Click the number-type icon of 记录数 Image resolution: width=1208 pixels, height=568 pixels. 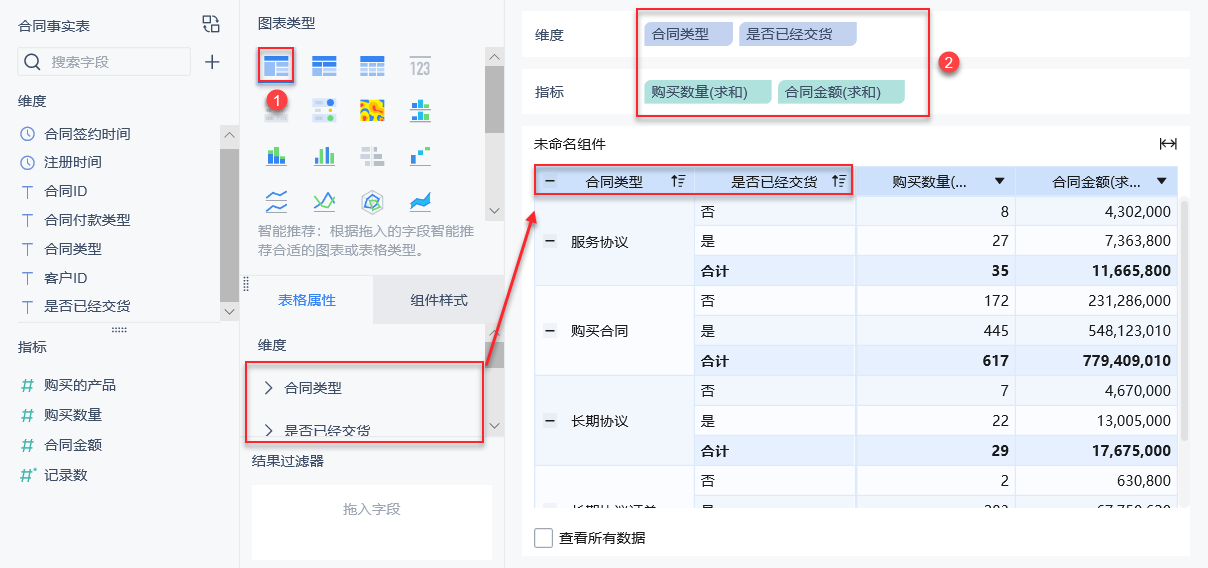pos(28,475)
